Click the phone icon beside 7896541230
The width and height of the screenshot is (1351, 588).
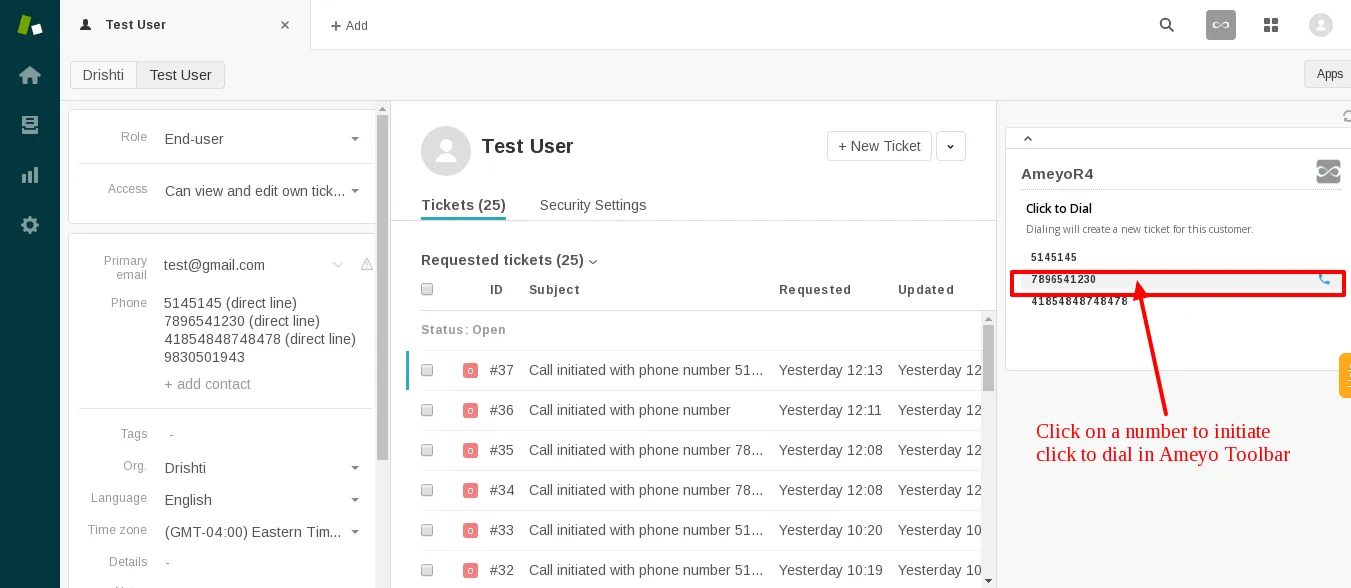pyautogui.click(x=1324, y=279)
